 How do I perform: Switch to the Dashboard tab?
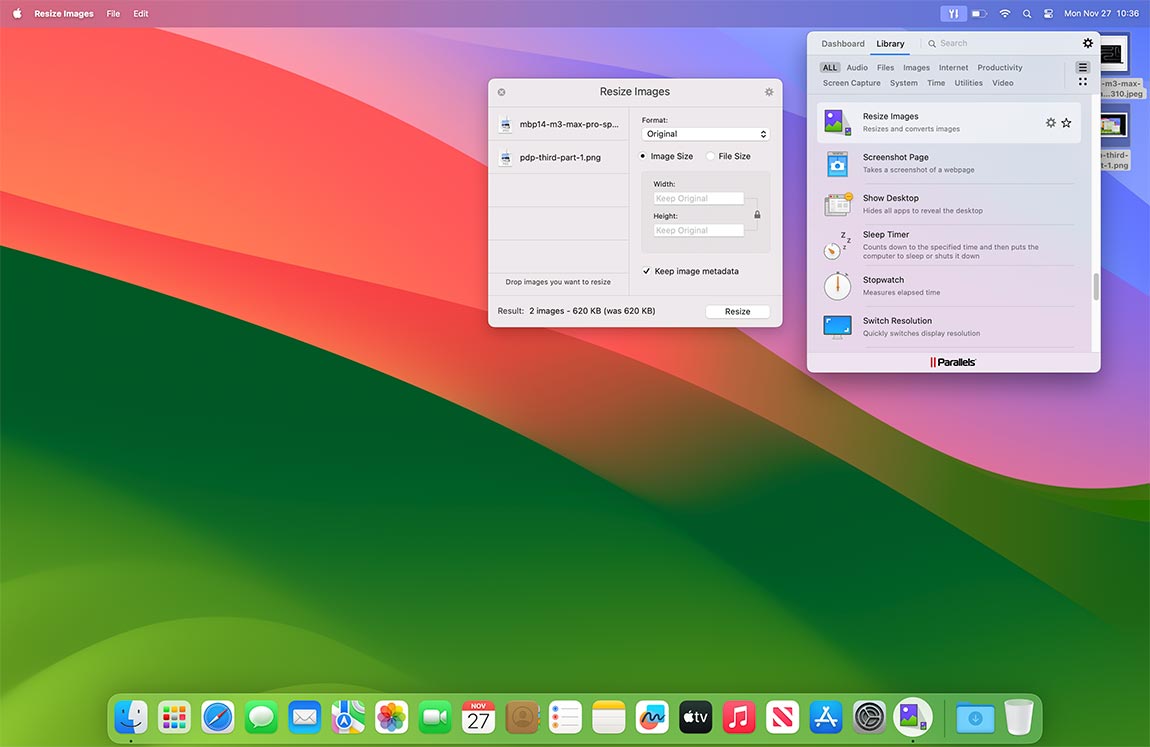[842, 43]
